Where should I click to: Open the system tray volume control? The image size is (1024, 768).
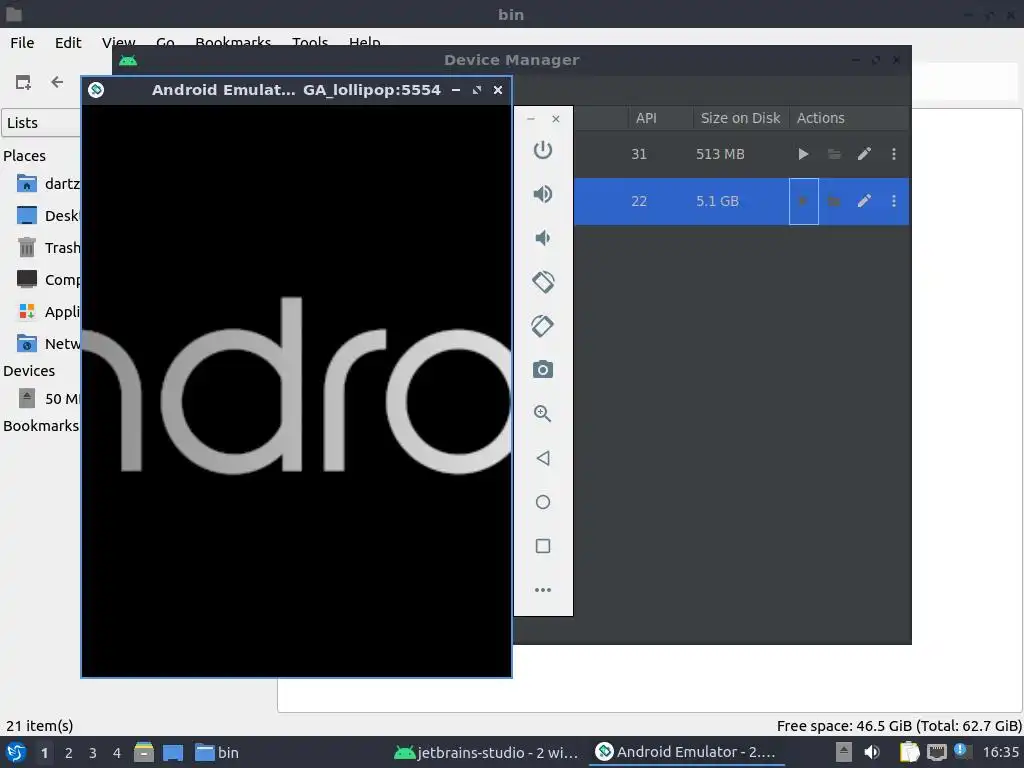872,752
